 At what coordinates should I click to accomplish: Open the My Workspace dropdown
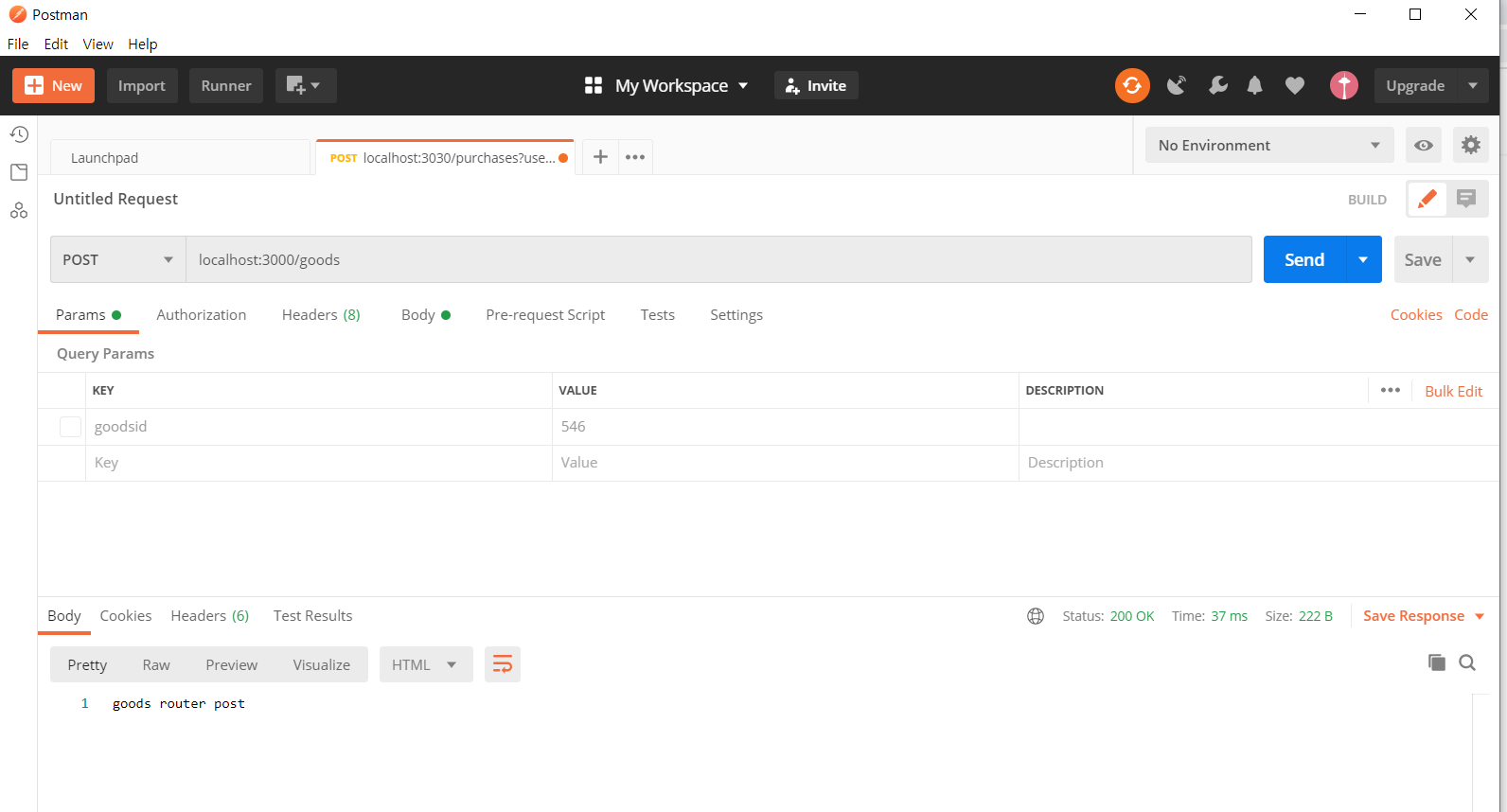pyautogui.click(x=681, y=85)
